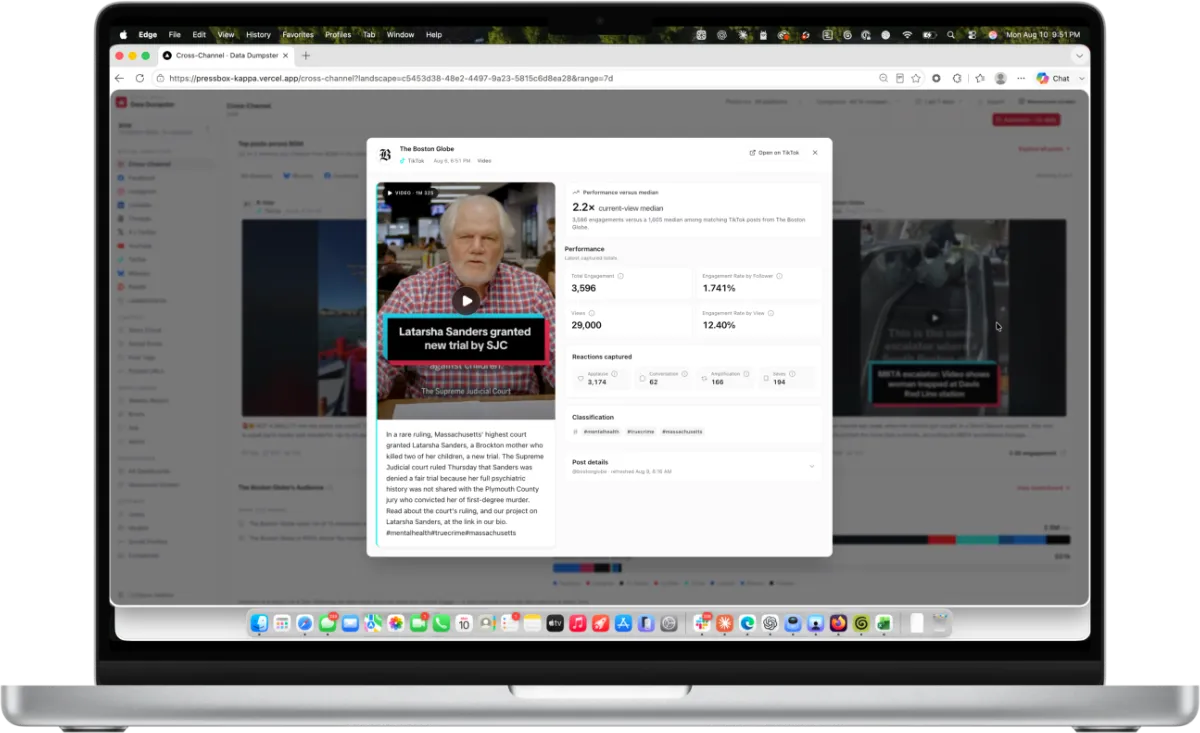Open the Music app from the Dock
This screenshot has width=1200, height=733.
click(x=578, y=623)
